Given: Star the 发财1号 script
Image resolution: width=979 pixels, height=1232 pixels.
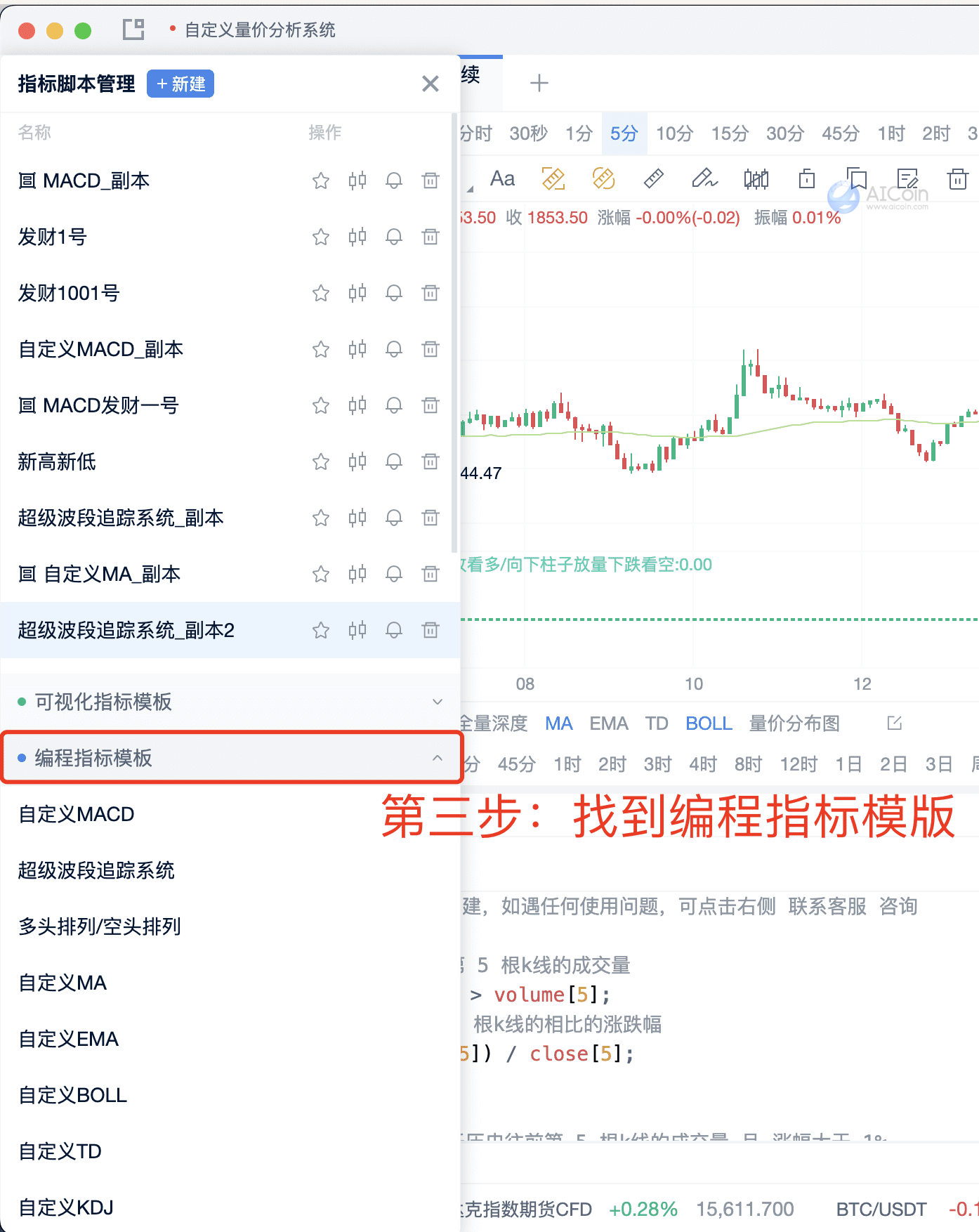Looking at the screenshot, I should [x=321, y=237].
